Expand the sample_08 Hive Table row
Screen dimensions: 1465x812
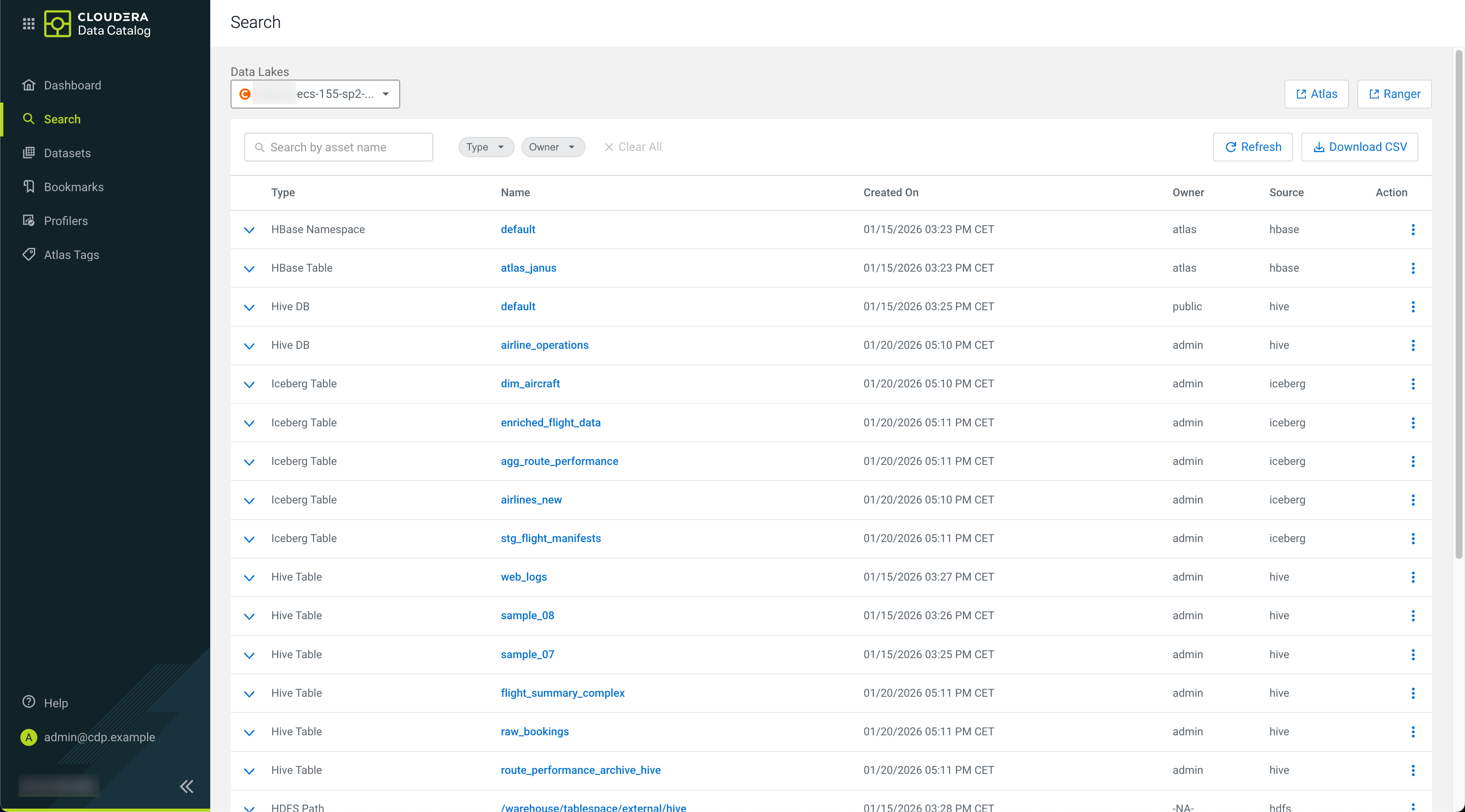249,616
